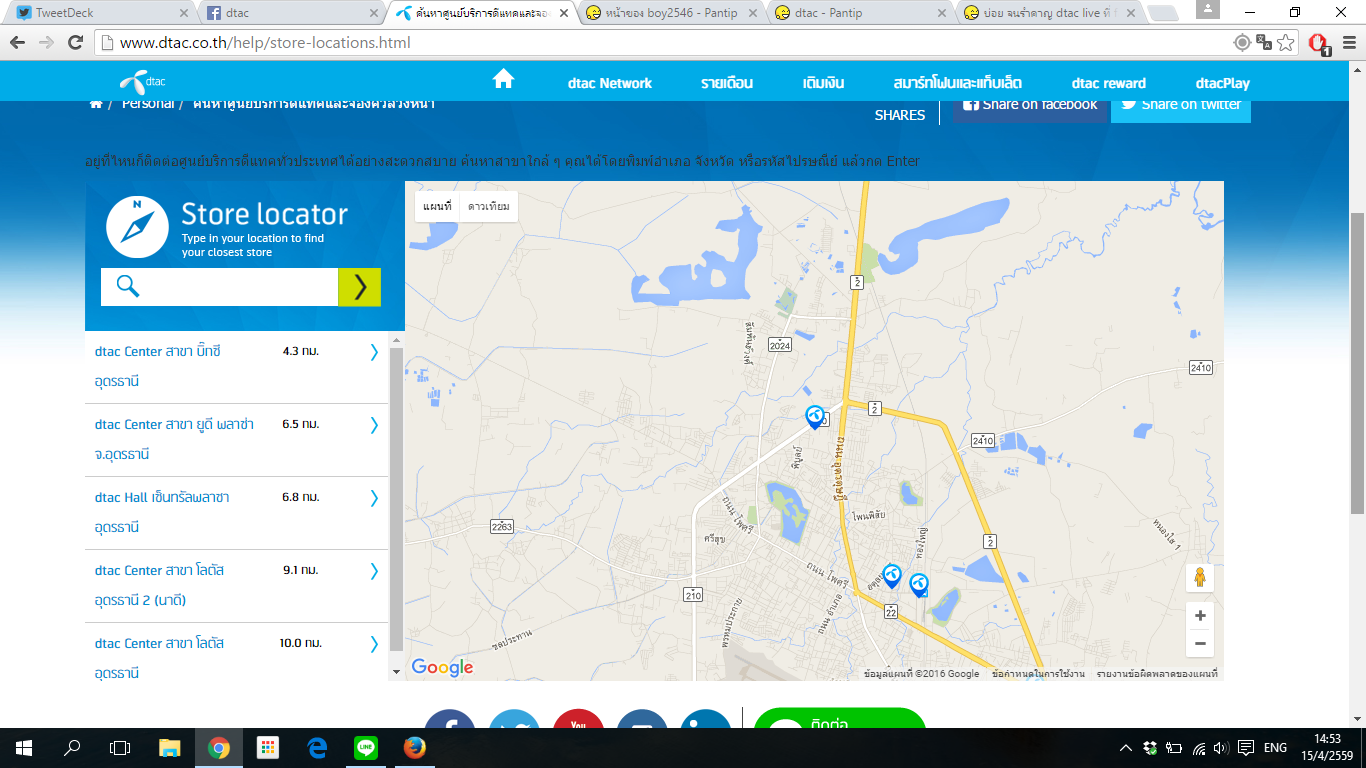Submit the store search with the arrow button
Viewport: 1366px width, 768px height.
(x=359, y=287)
